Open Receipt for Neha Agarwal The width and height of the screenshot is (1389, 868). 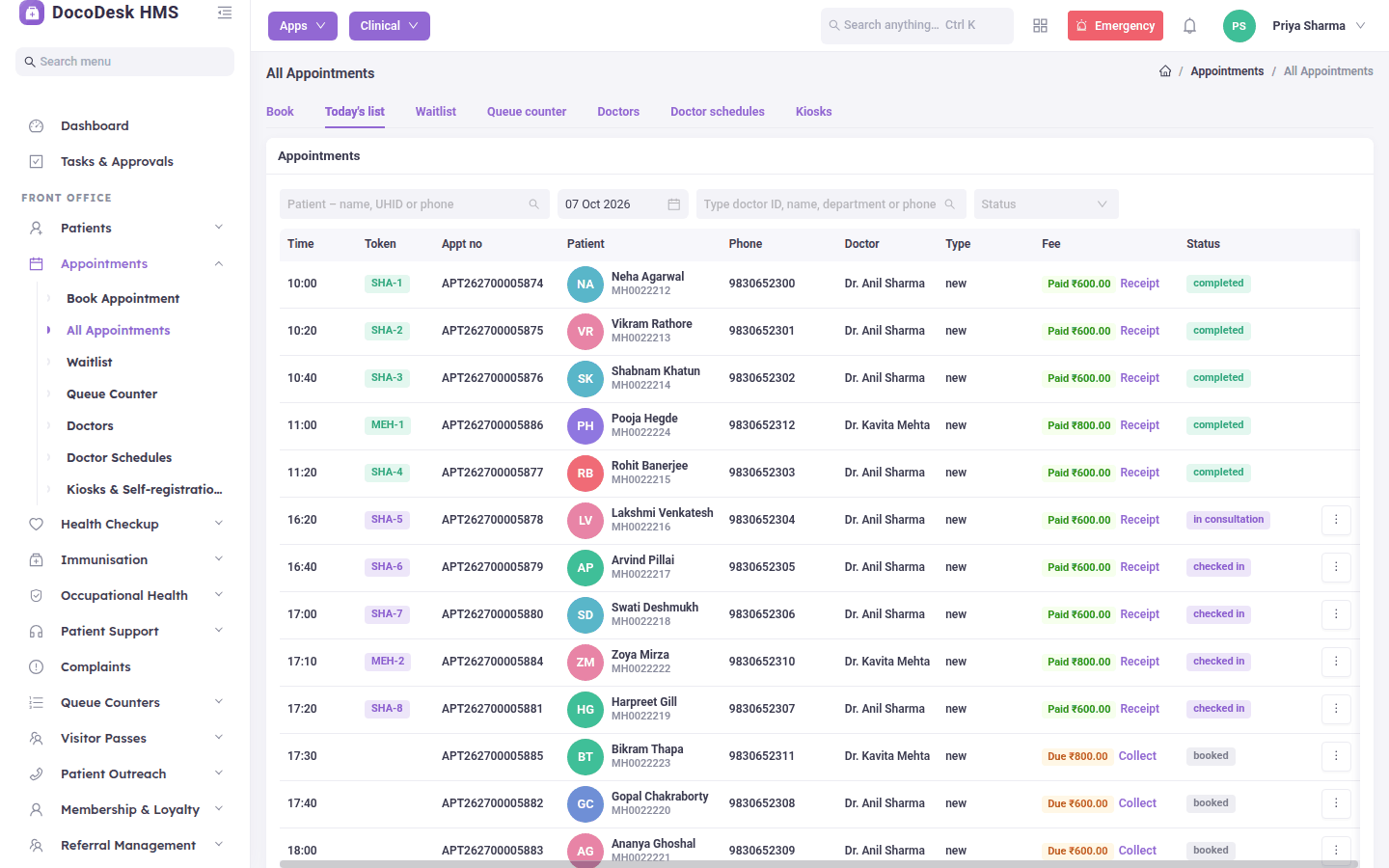(x=1139, y=284)
